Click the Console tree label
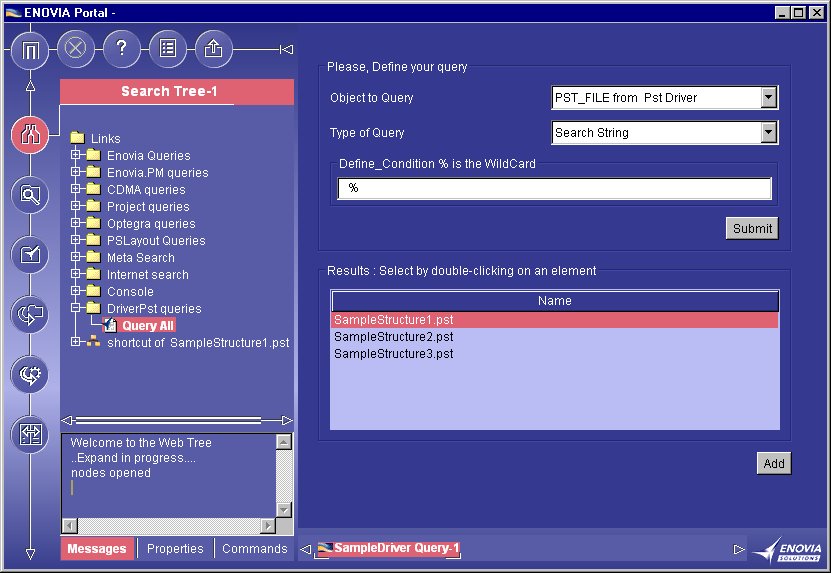Image resolution: width=831 pixels, height=573 pixels. tap(130, 292)
